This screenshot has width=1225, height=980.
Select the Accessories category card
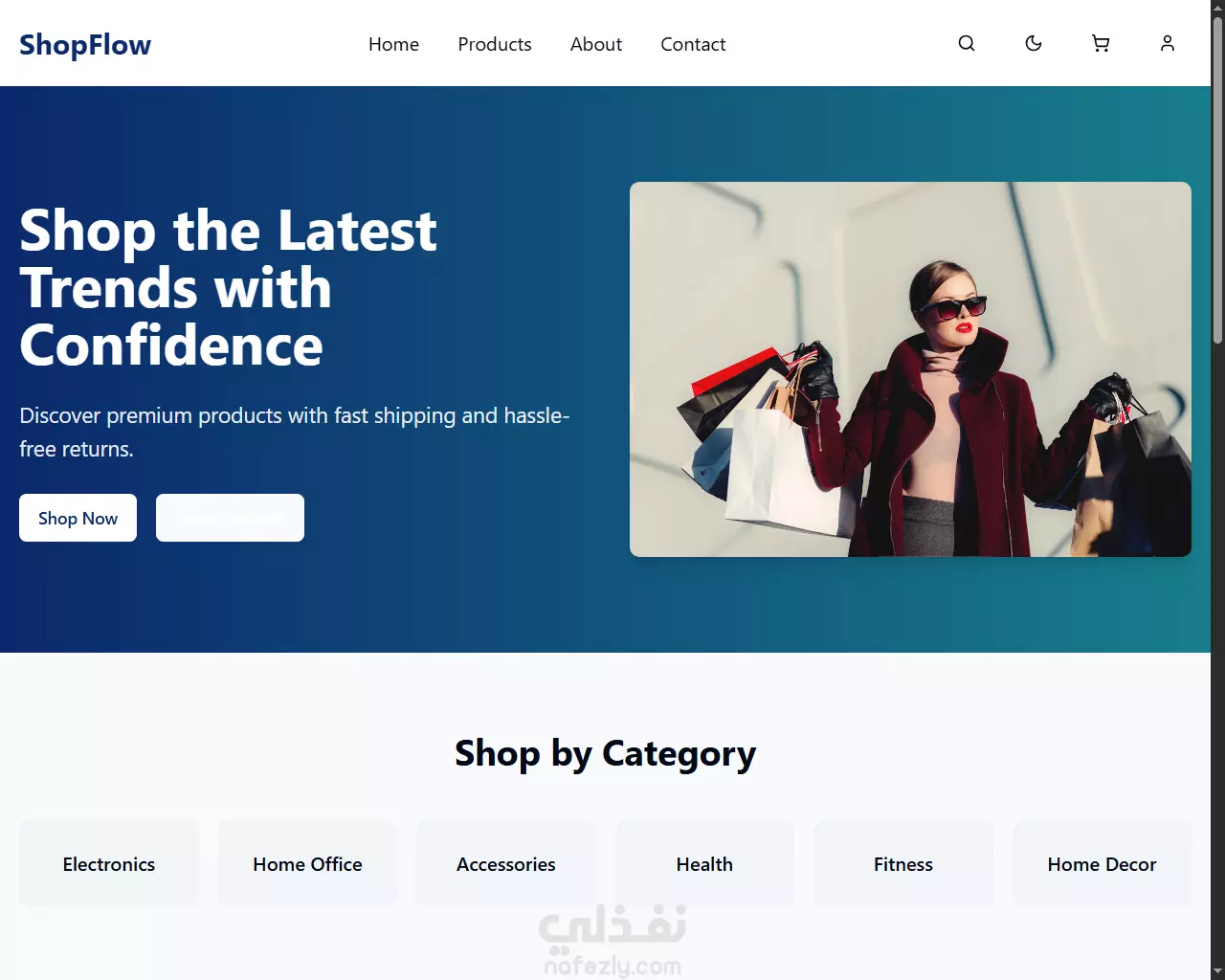[x=506, y=863]
